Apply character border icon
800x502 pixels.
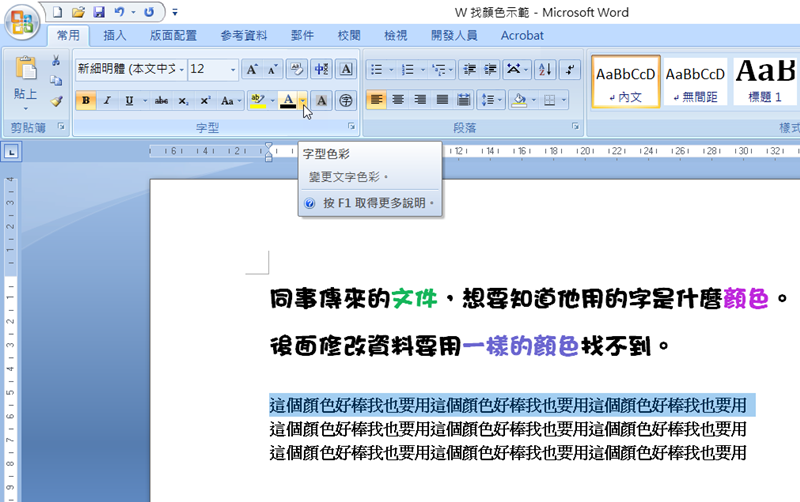click(x=346, y=69)
